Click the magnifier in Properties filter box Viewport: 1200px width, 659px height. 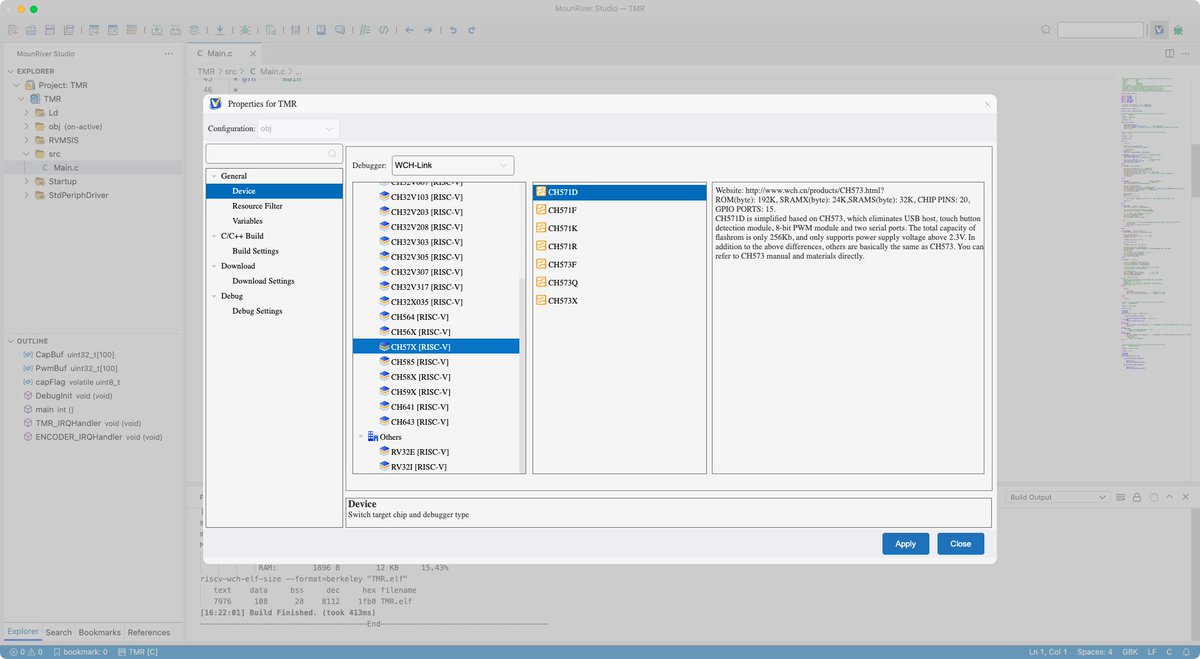333,154
